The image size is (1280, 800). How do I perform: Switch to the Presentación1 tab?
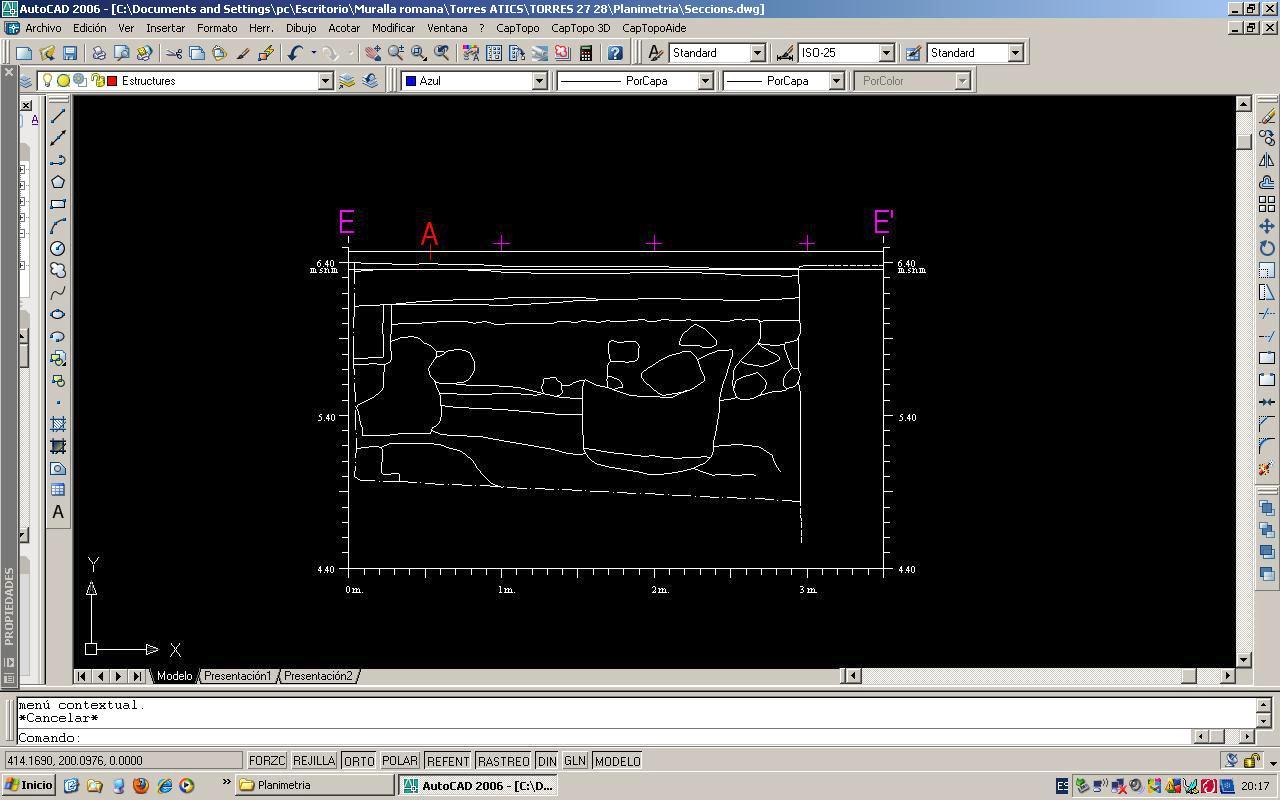(x=237, y=676)
